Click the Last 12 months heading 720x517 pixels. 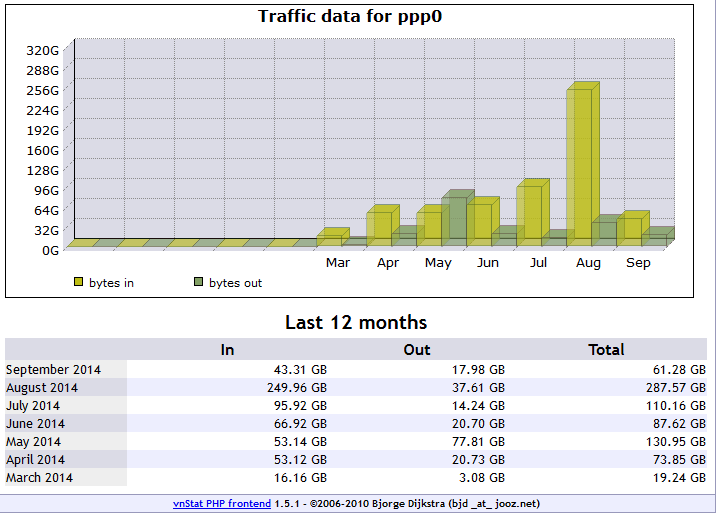[356, 322]
